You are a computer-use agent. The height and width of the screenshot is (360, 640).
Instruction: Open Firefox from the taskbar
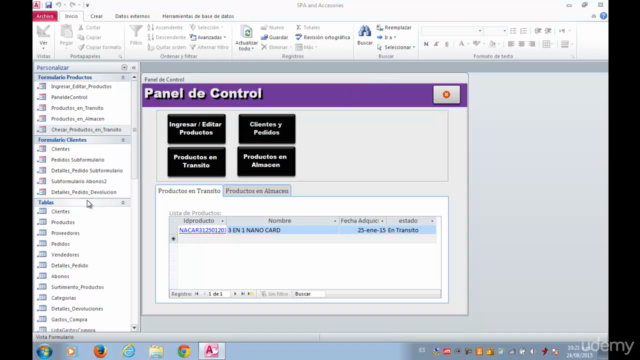[x=100, y=351]
